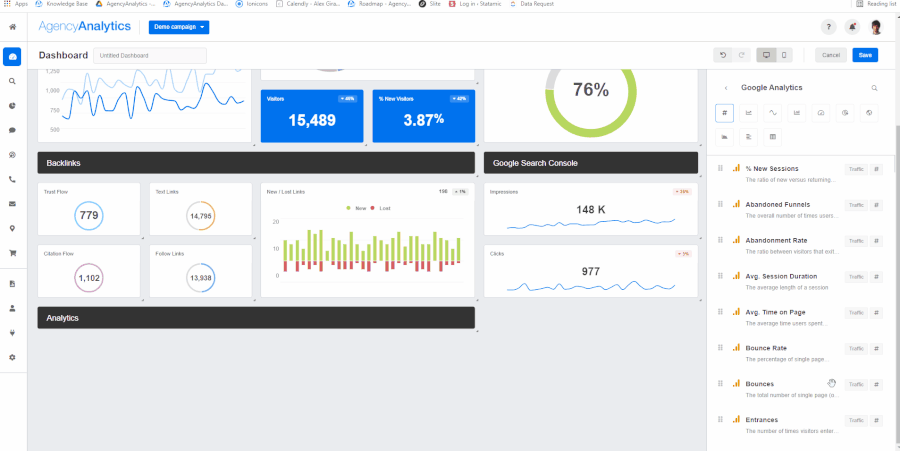Image resolution: width=900 pixels, height=451 pixels.
Task: Select the area chart widget type
Action: (724, 137)
